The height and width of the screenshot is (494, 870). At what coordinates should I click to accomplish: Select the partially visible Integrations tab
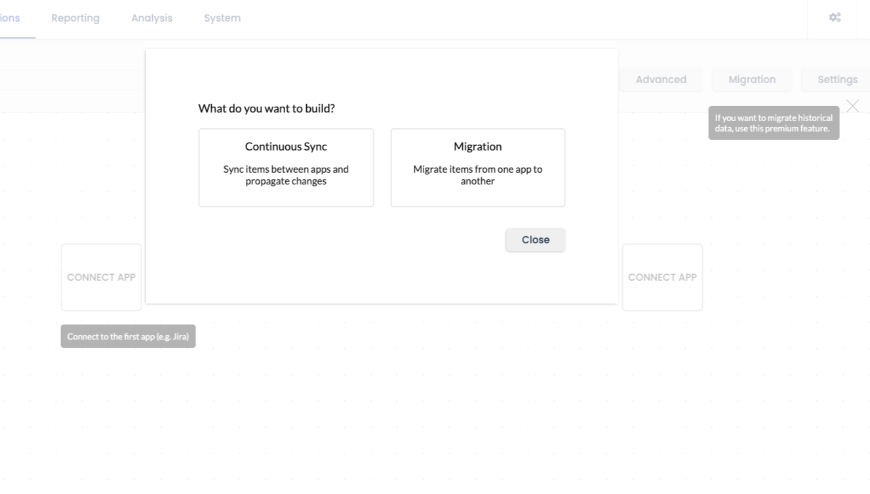12,19
